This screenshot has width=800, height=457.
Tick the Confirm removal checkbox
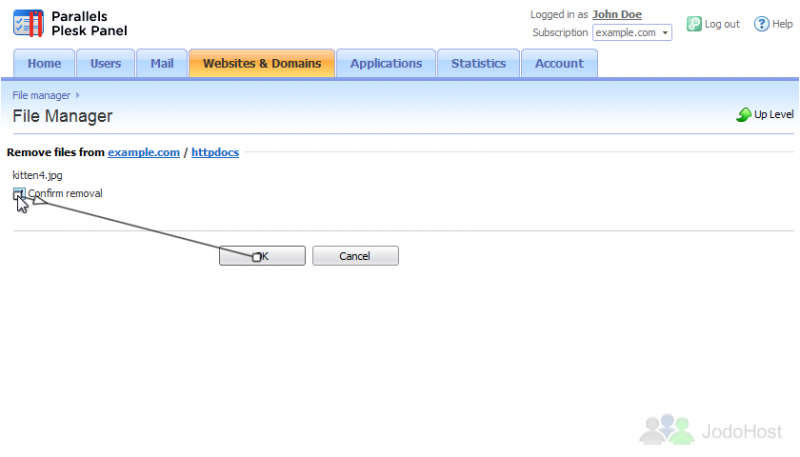(19, 193)
